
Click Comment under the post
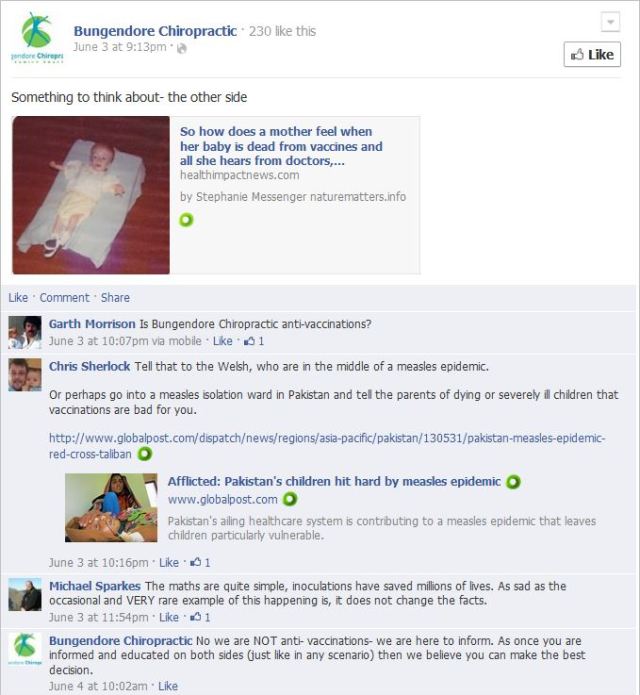[x=64, y=297]
